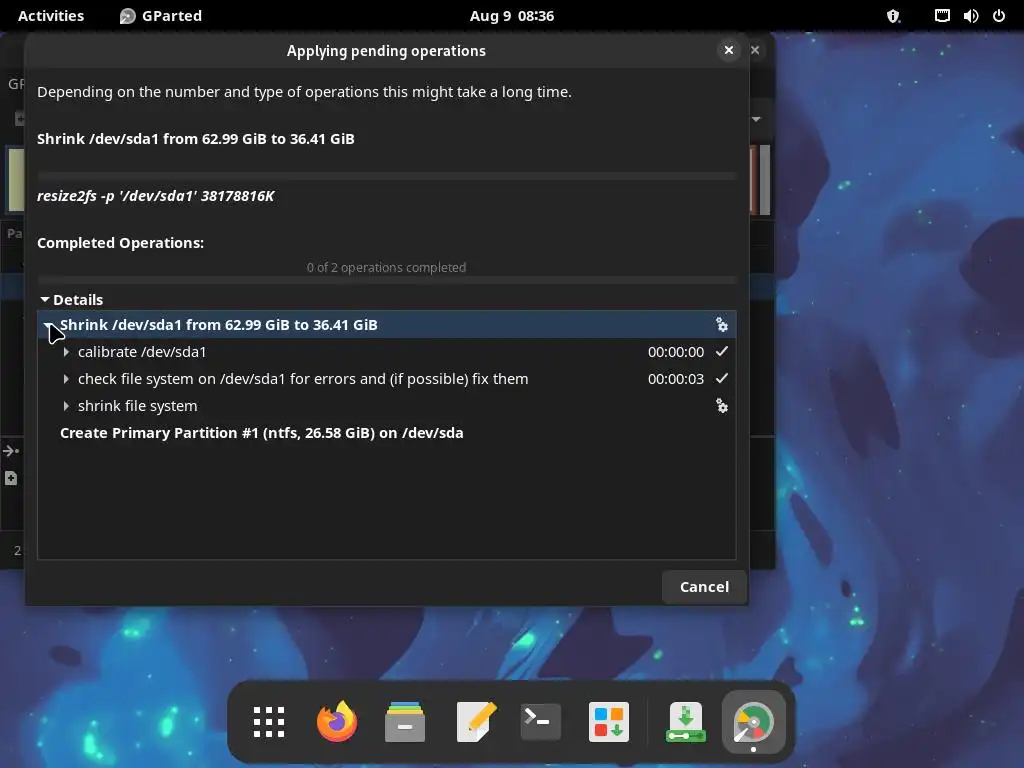Image resolution: width=1024 pixels, height=768 pixels.
Task: Open the Files manager from dock
Action: 405,722
